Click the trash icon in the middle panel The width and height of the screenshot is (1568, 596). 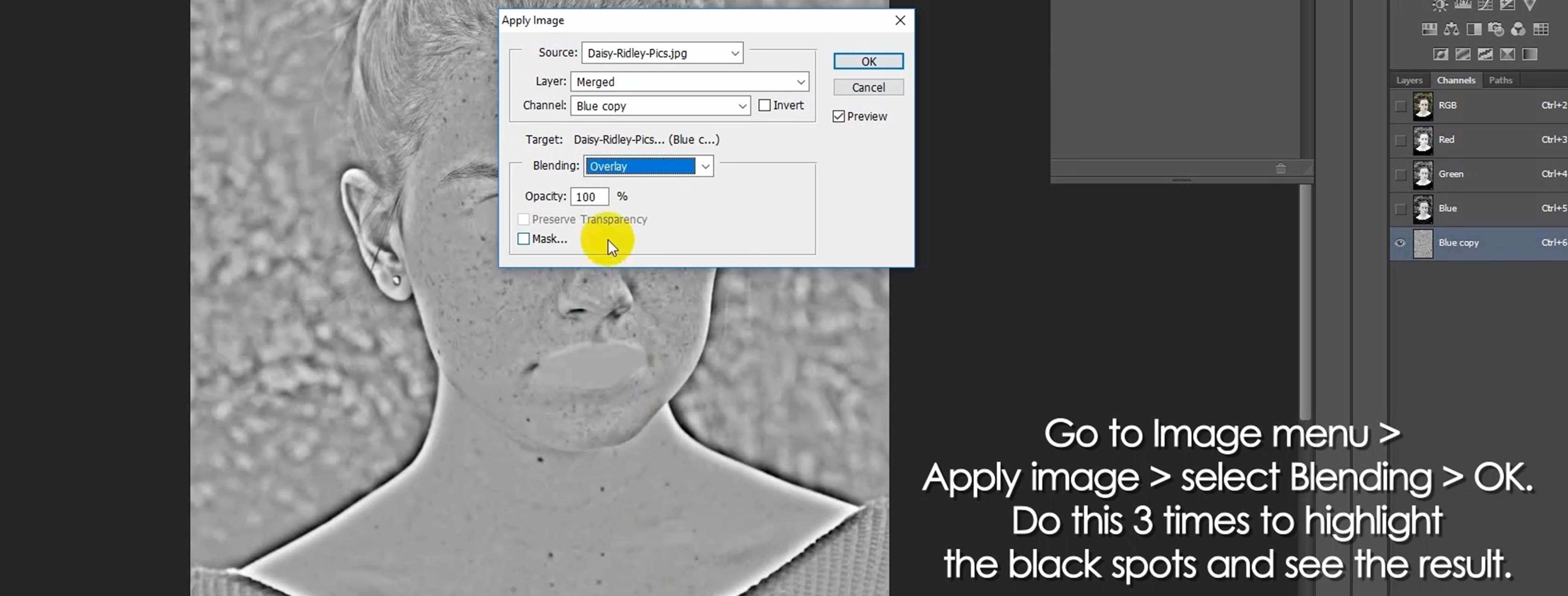click(1281, 169)
